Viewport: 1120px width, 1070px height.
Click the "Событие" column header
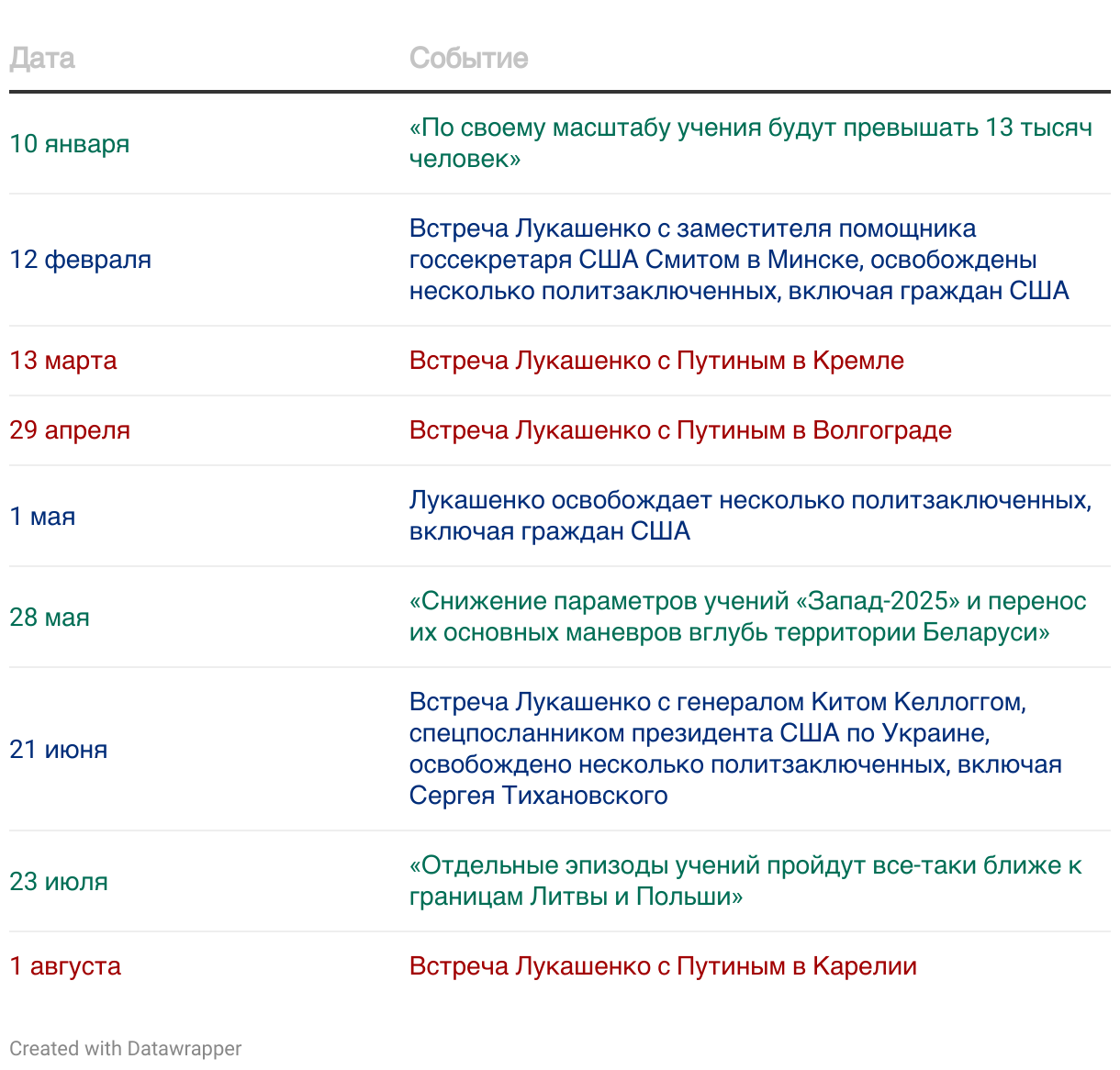[x=468, y=58]
